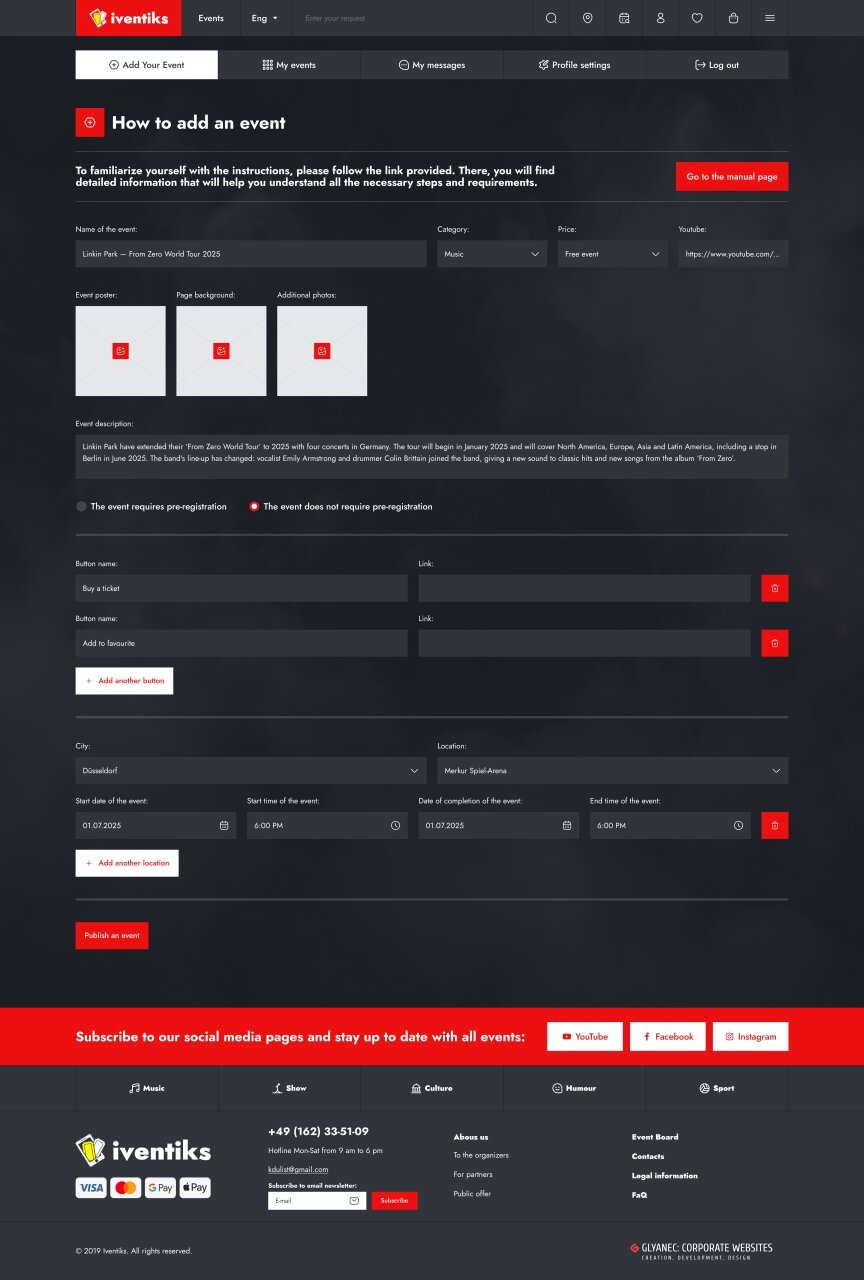Open the hamburger menu icon
Viewport: 864px width, 1280px height.
[x=769, y=18]
